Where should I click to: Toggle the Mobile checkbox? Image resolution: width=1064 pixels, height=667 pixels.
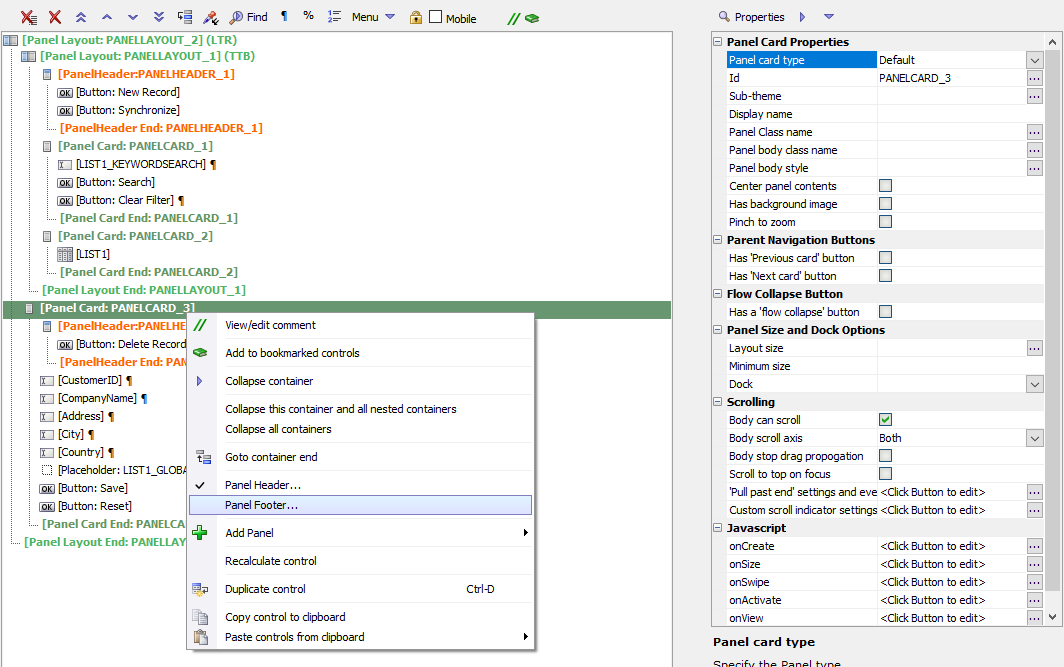coord(436,17)
